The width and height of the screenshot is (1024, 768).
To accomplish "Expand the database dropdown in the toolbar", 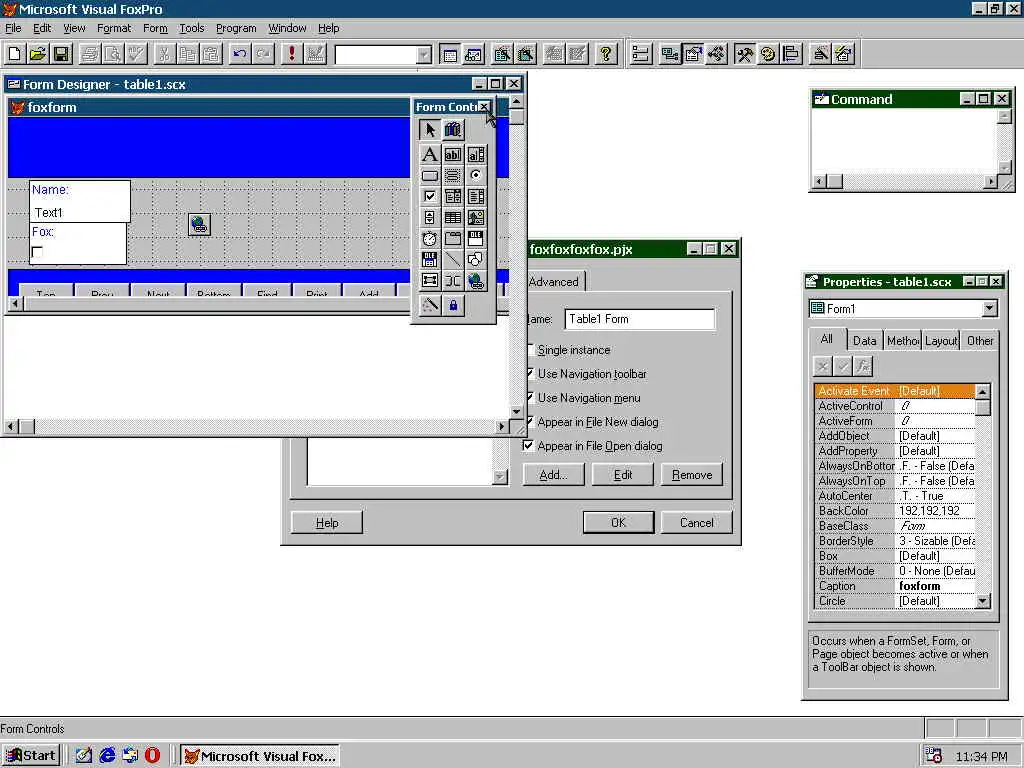I will [424, 55].
